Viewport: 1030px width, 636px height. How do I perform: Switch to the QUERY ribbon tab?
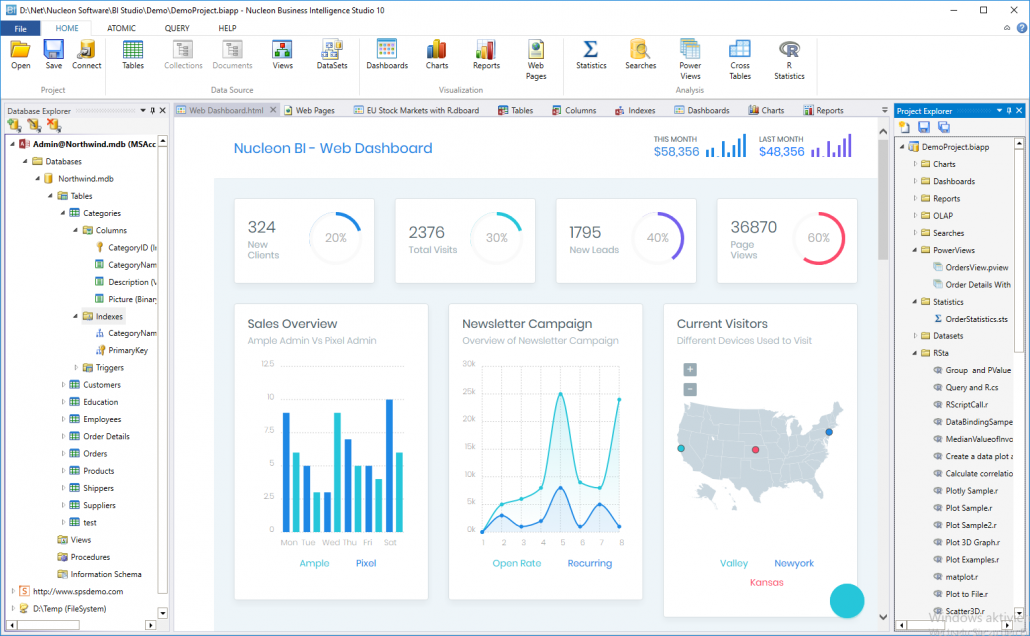coord(177,28)
